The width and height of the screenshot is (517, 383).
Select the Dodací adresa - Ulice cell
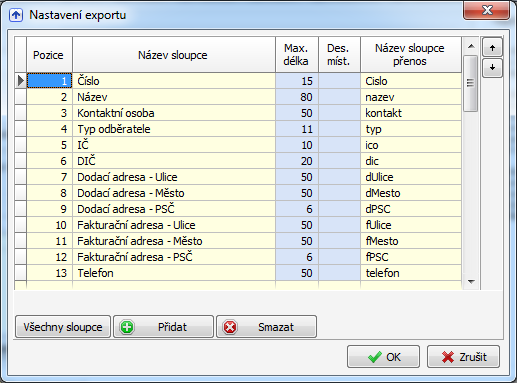pyautogui.click(x=174, y=177)
